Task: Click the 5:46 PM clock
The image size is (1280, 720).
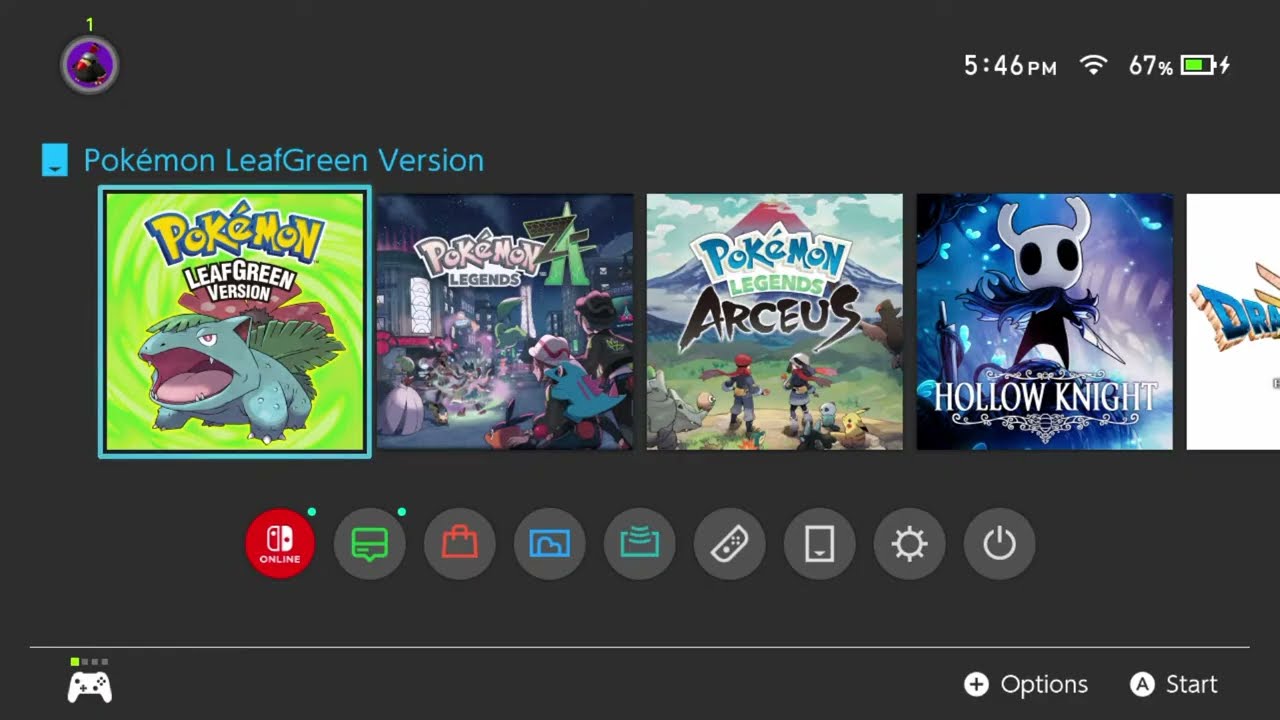Action: click(x=1010, y=66)
